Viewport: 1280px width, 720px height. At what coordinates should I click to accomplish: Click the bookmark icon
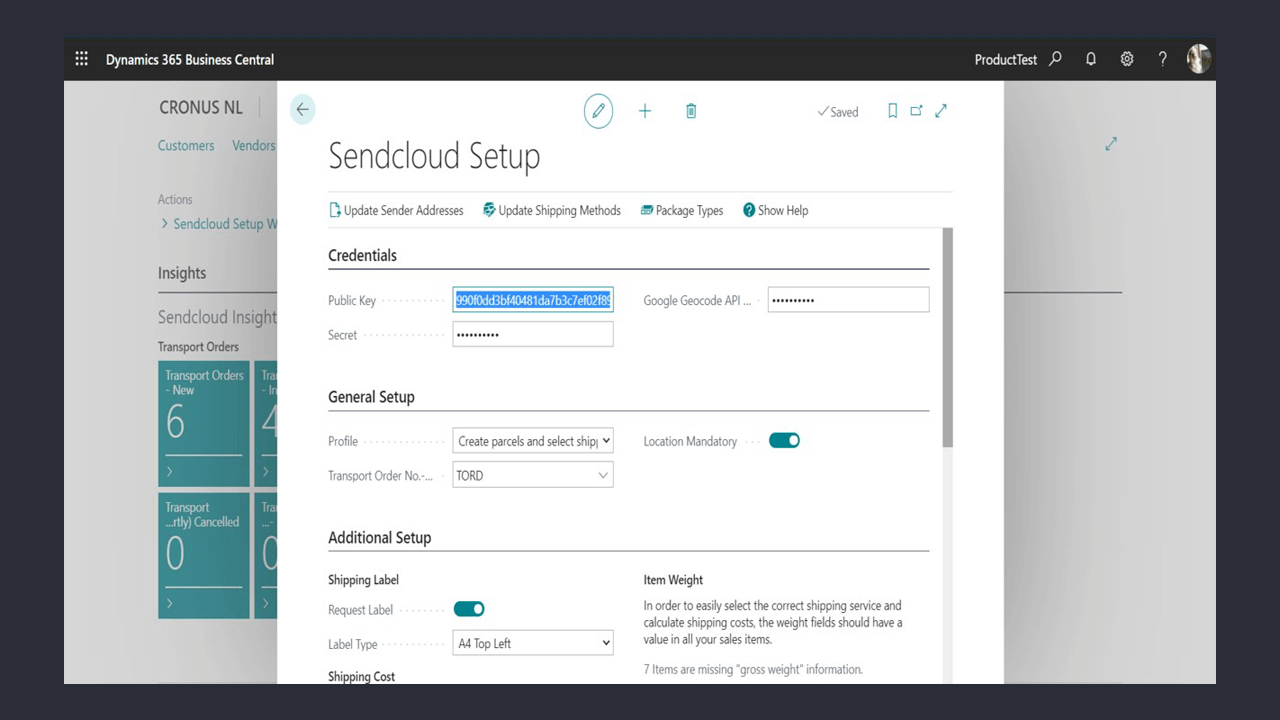click(893, 111)
